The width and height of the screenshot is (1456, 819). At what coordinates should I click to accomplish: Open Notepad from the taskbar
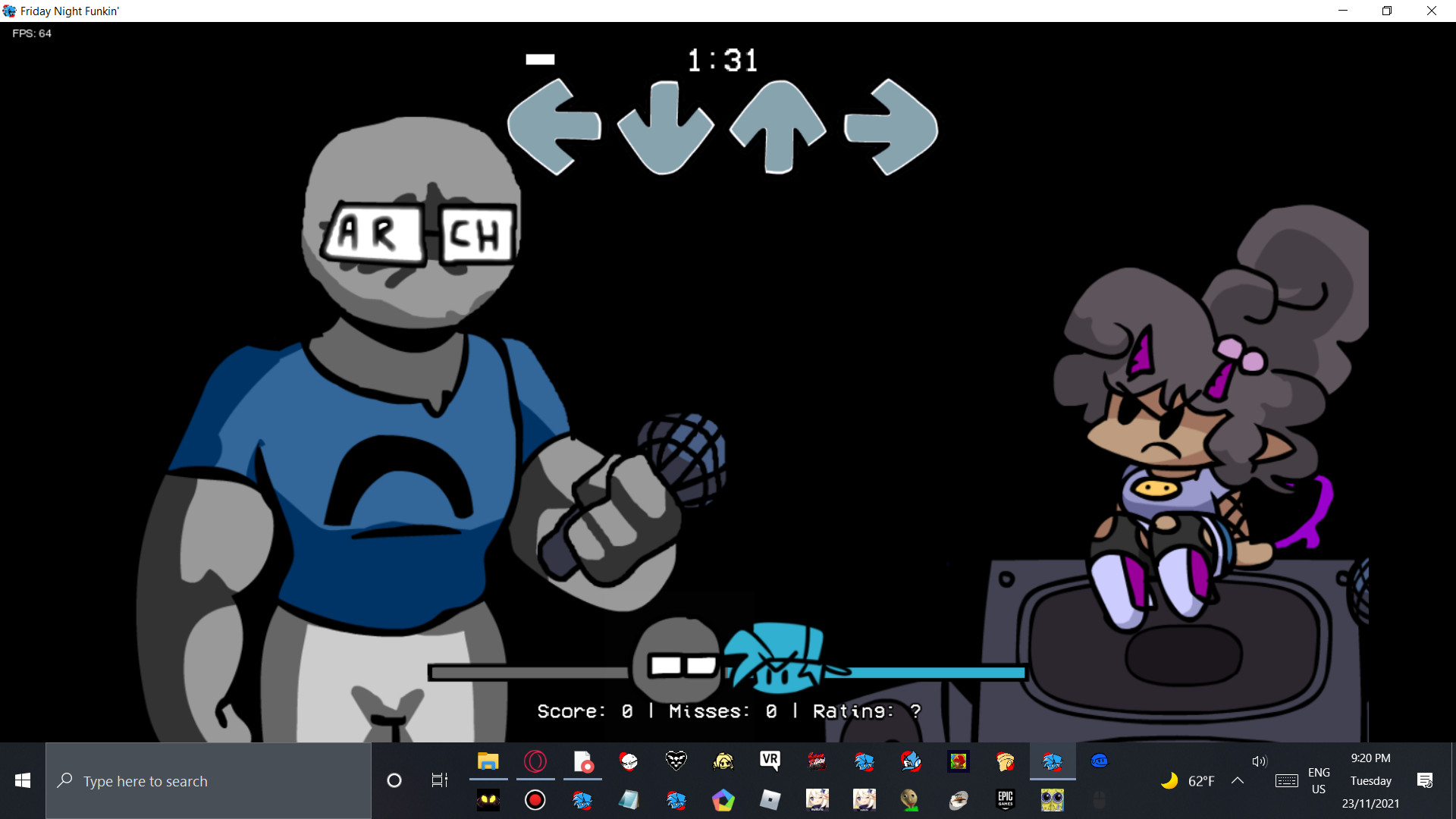pyautogui.click(x=629, y=800)
